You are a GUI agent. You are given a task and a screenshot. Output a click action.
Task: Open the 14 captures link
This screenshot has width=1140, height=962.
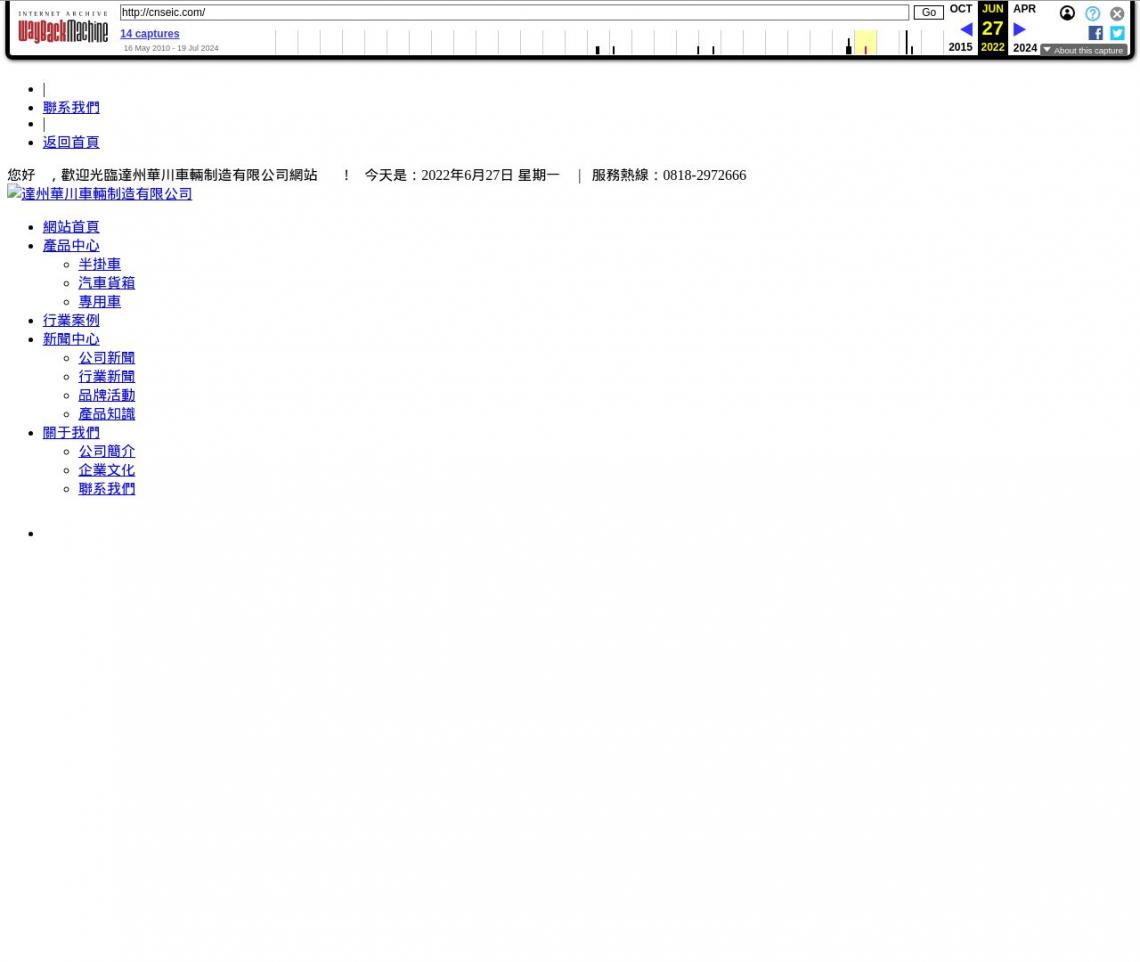pyautogui.click(x=149, y=34)
